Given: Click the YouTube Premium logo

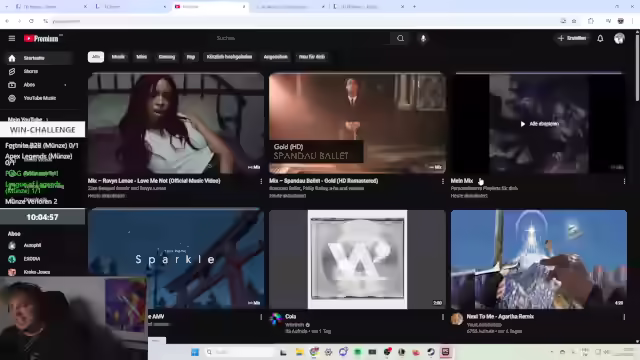Looking at the screenshot, I should 41,38.
